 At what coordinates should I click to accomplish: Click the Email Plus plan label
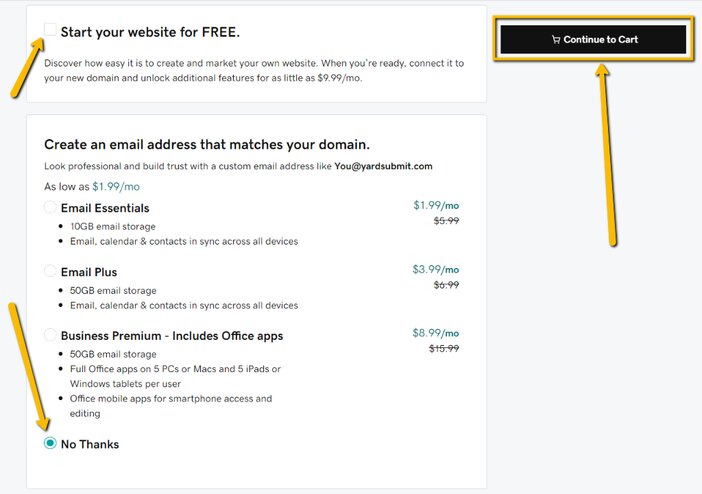click(89, 272)
